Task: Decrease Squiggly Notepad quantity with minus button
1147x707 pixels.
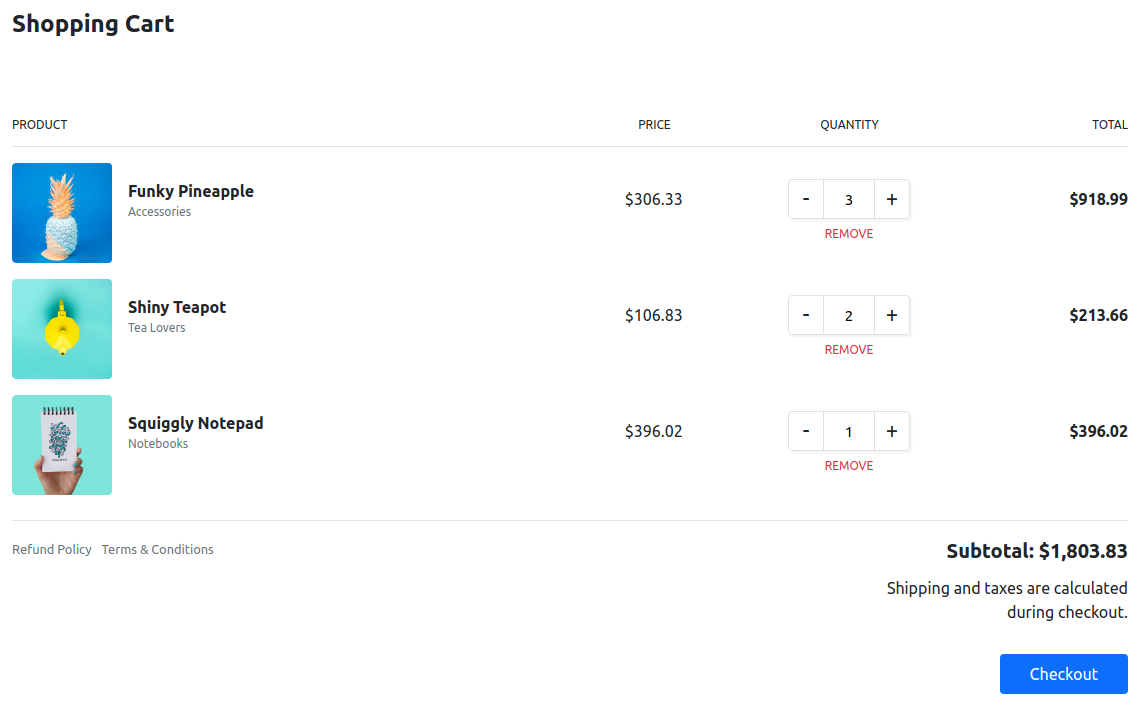Action: click(806, 430)
